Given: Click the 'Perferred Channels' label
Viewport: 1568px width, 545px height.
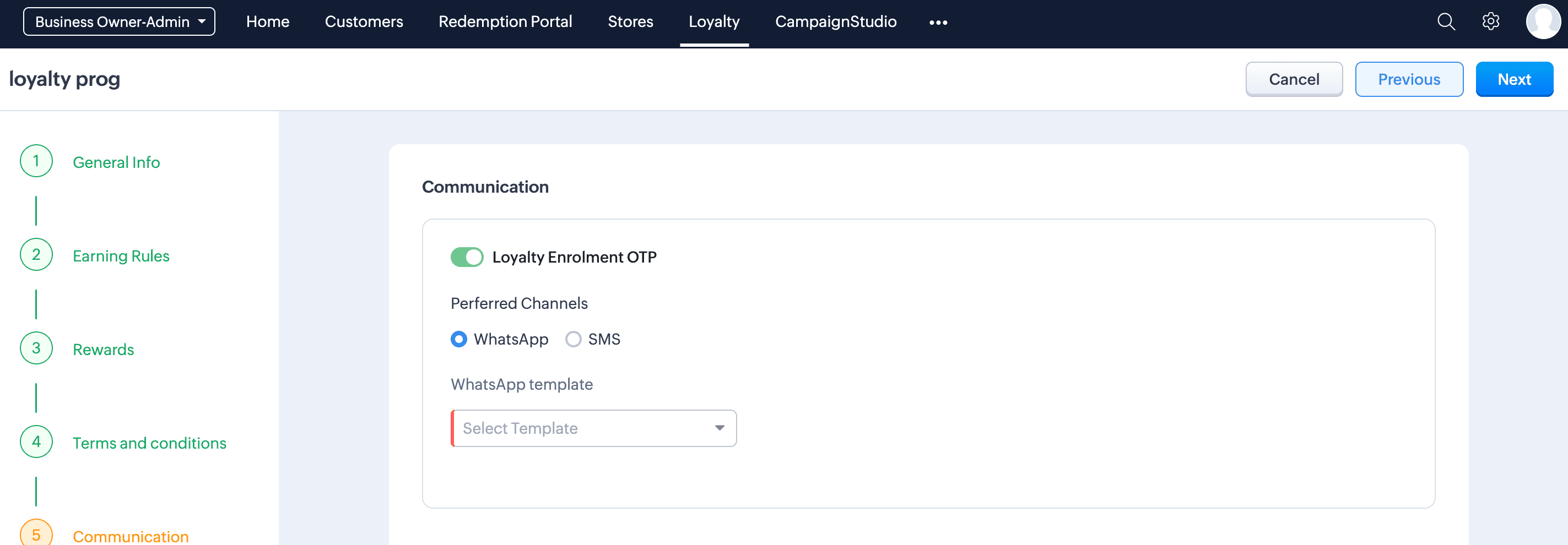Looking at the screenshot, I should click(519, 303).
